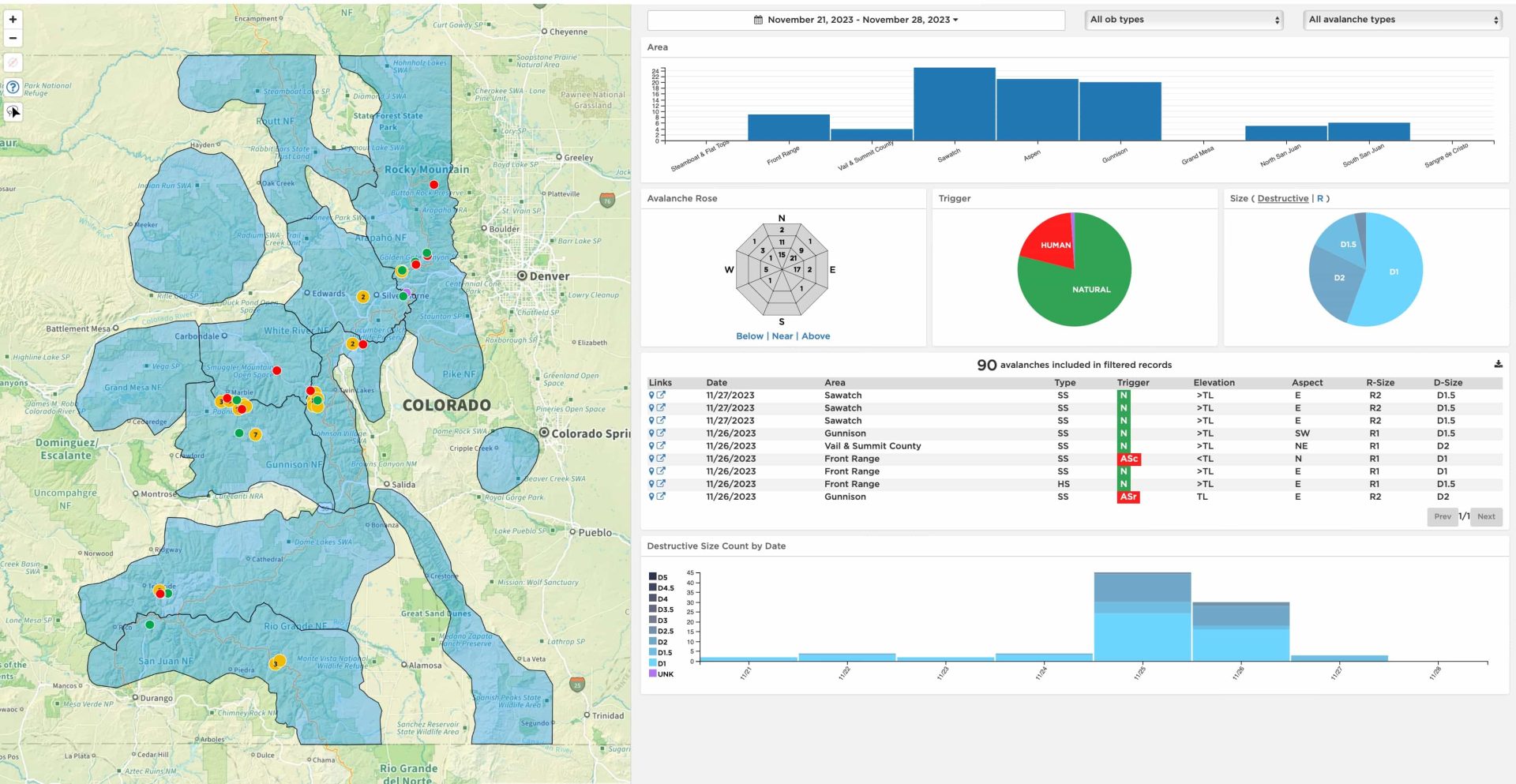Screen dimensions: 1516x784
Task: Reset map bearing with compass button
Action: coord(13,62)
